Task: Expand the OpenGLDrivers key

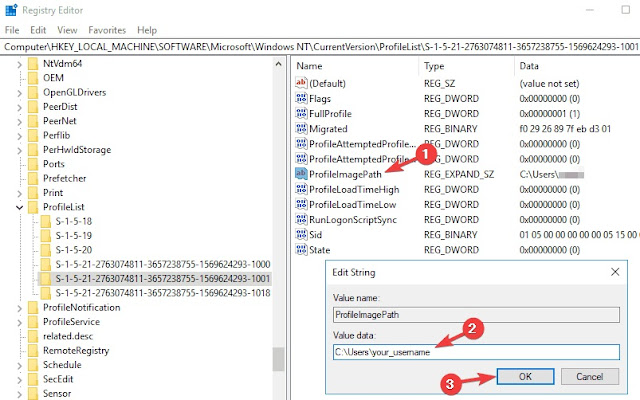Action: tap(19, 93)
